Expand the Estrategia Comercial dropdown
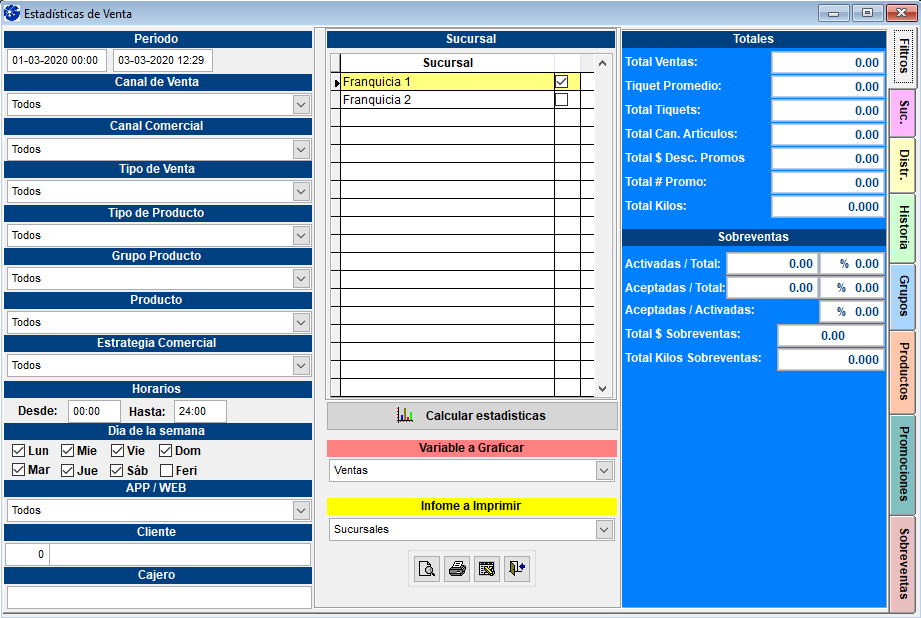This screenshot has height=618, width=921. point(301,365)
